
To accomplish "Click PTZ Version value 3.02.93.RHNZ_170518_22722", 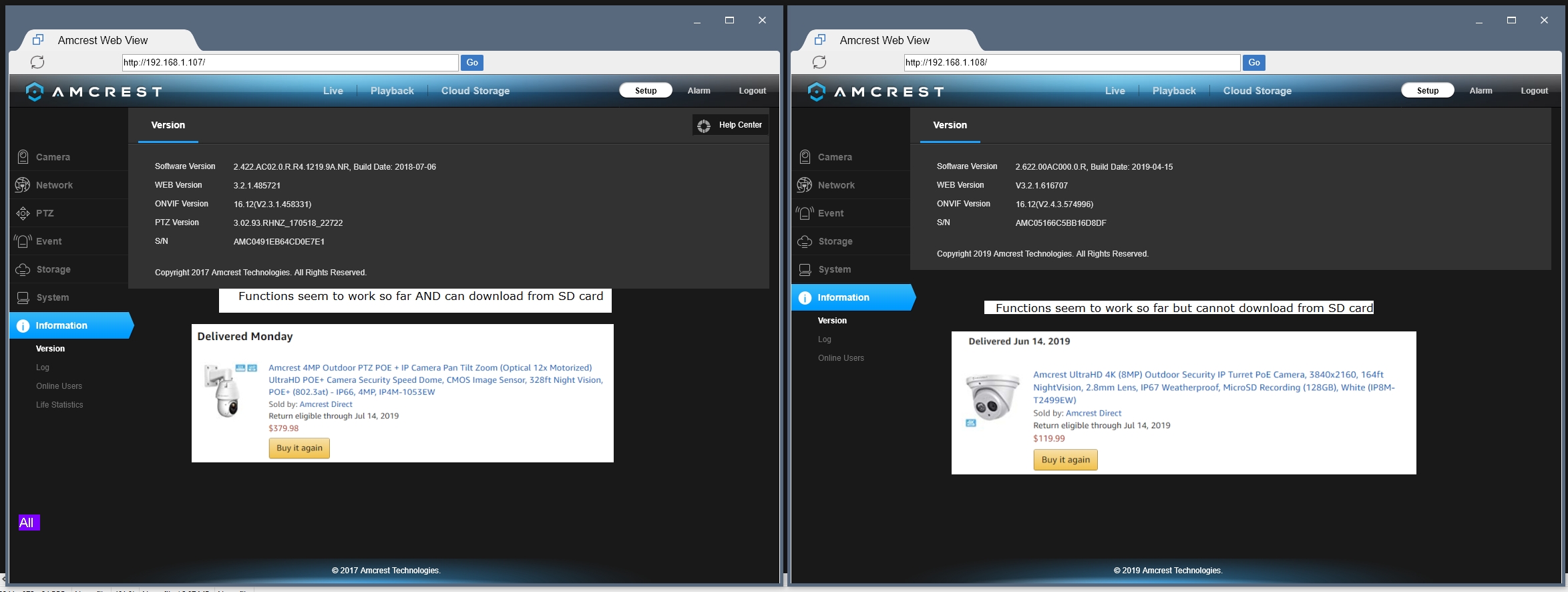I will click(288, 223).
